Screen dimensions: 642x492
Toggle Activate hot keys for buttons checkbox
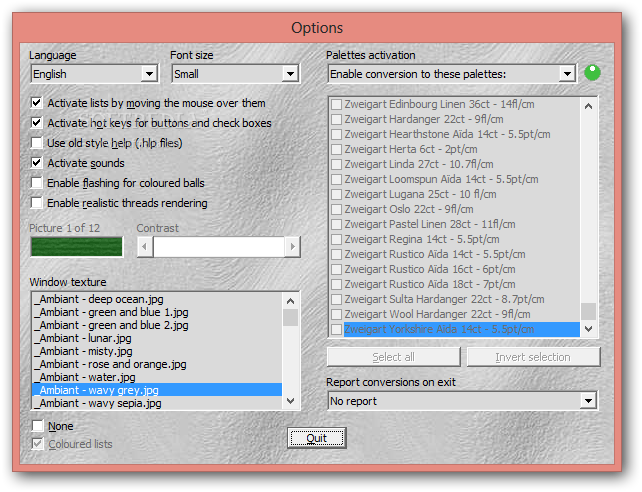point(36,123)
